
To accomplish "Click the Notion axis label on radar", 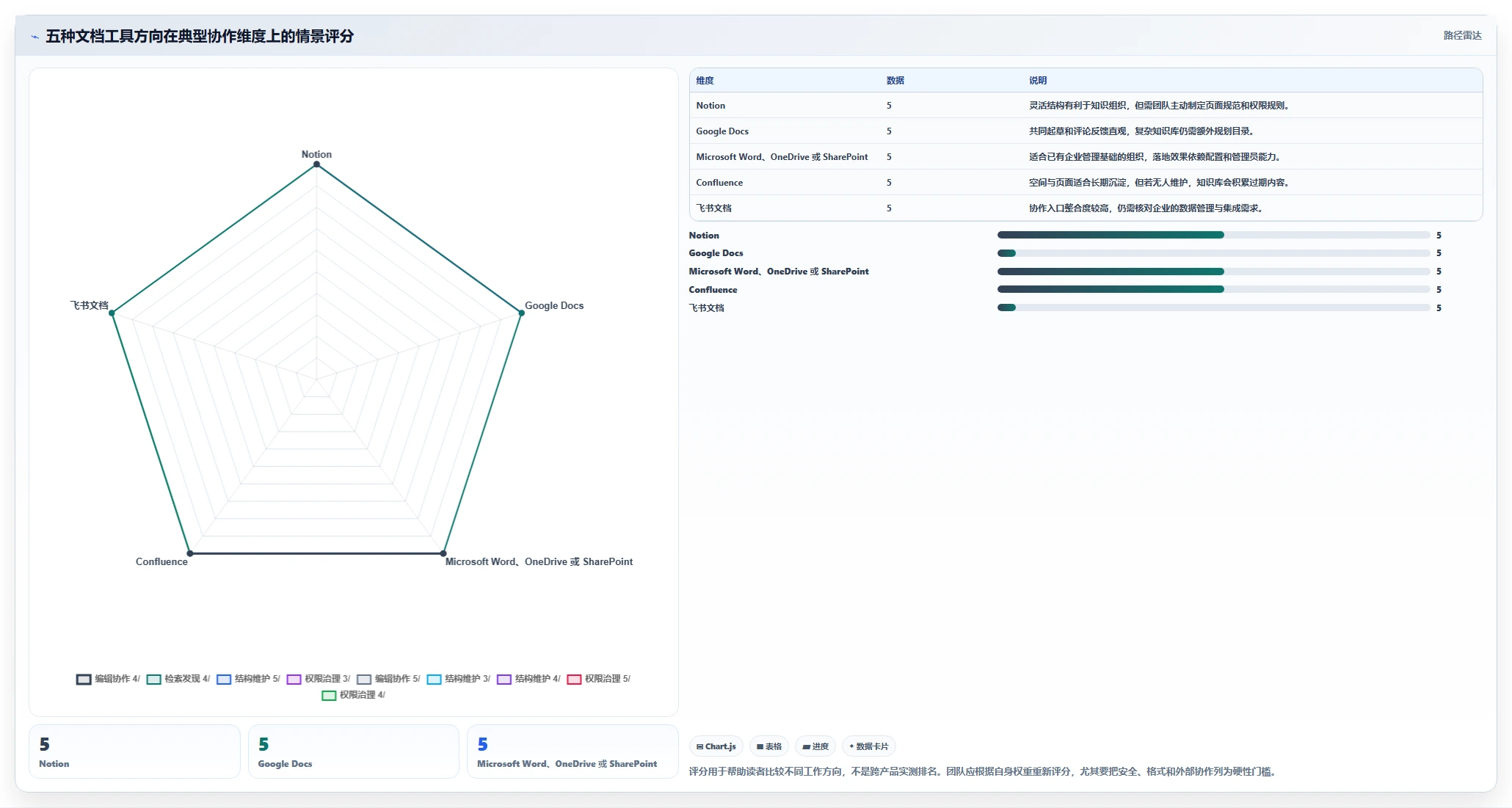I will pos(316,154).
